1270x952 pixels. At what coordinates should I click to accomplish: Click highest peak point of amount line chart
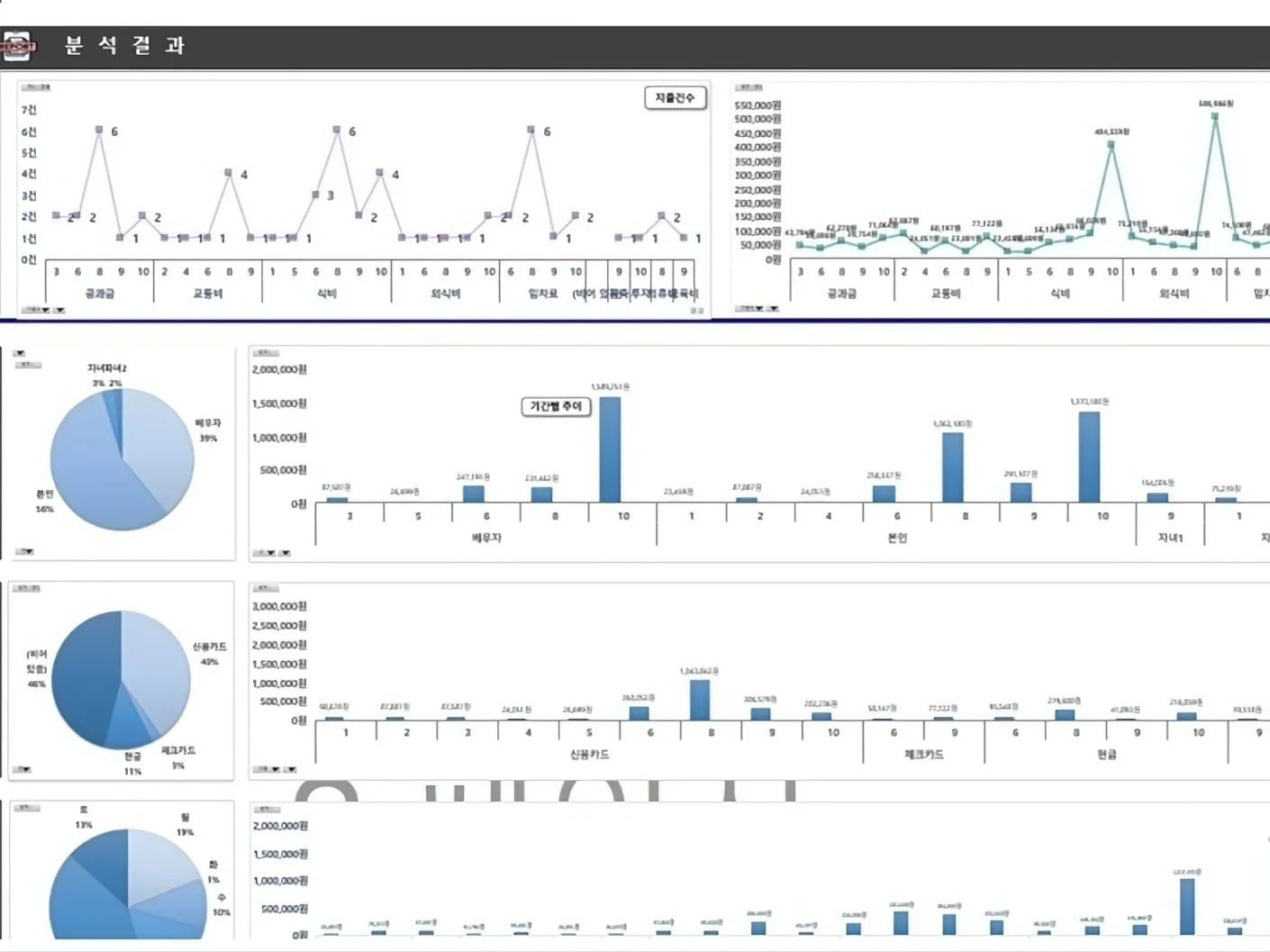pos(1215,115)
